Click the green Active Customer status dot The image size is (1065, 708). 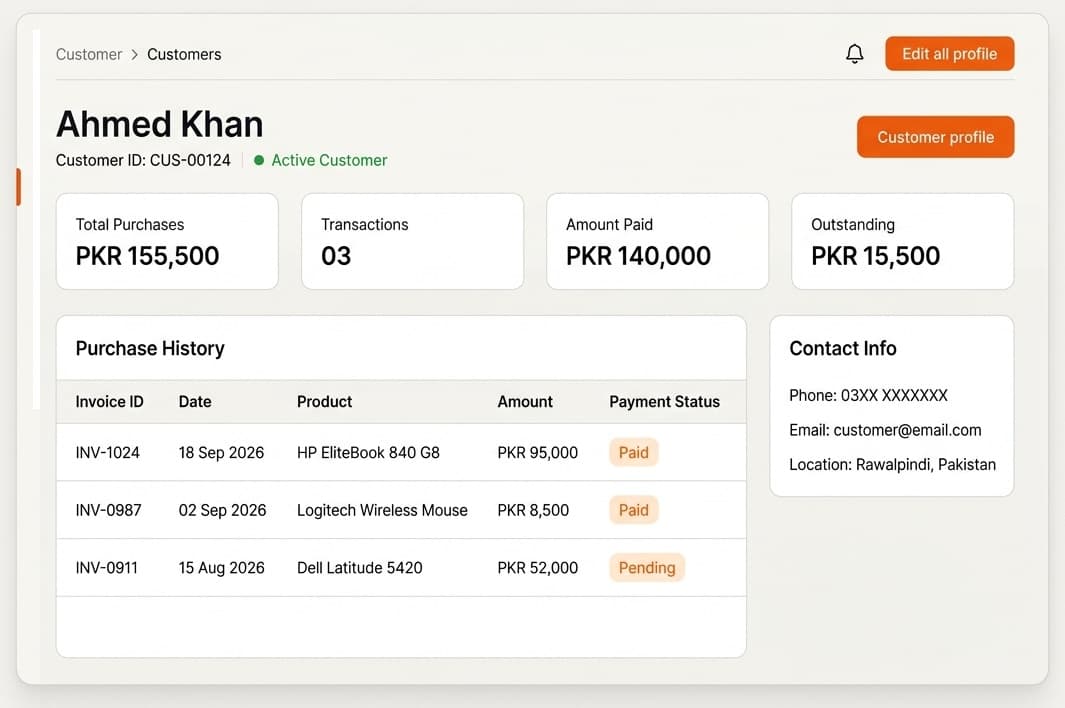tap(259, 160)
